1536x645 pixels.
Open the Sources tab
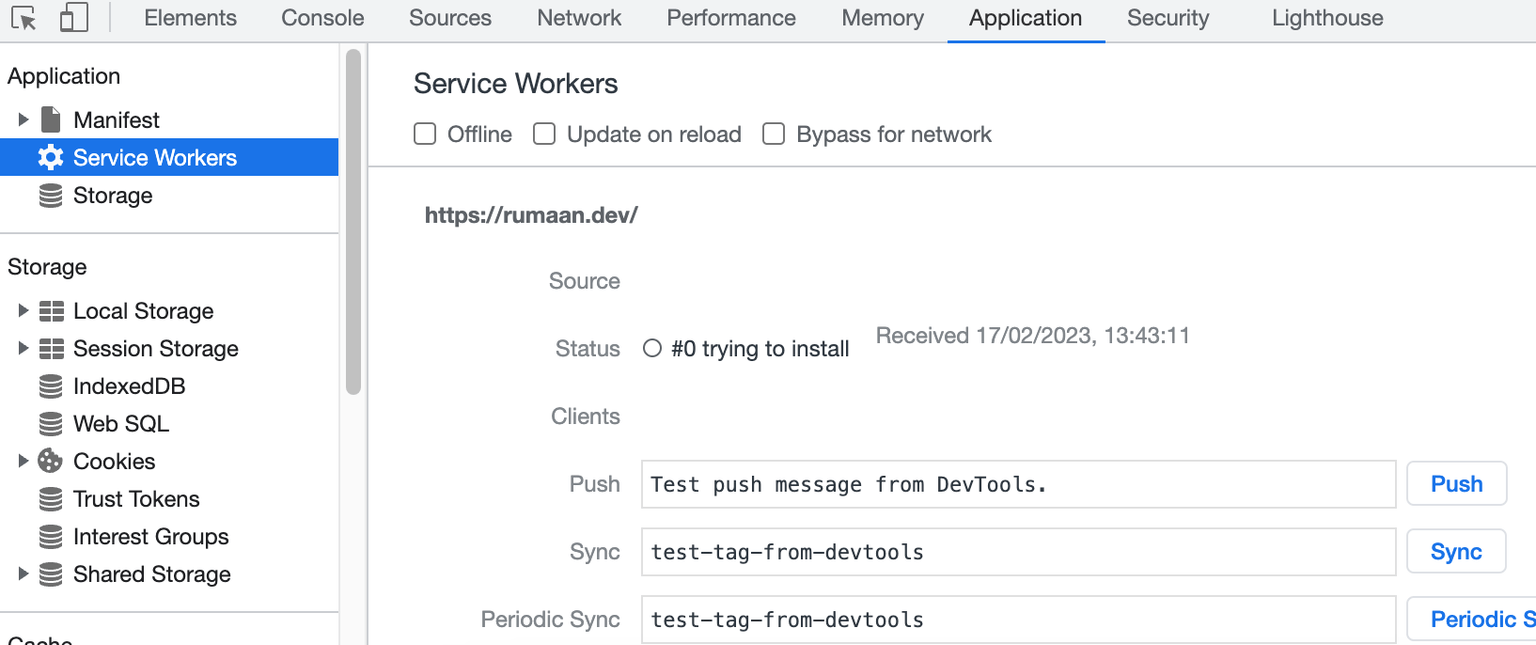[450, 18]
